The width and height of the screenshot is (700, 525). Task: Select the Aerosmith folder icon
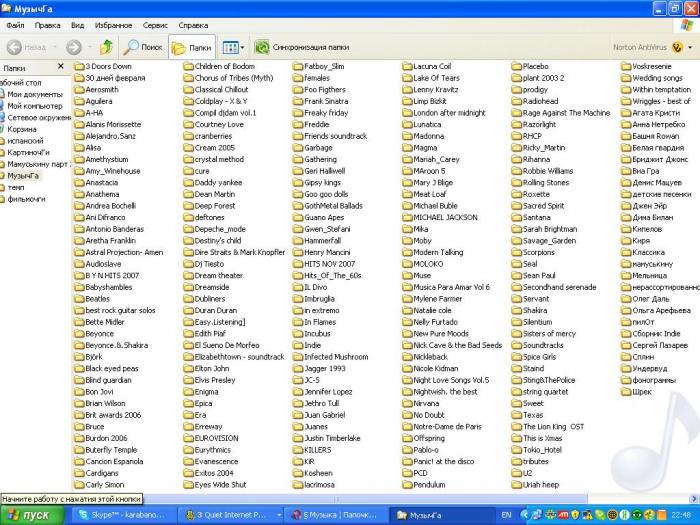point(79,90)
